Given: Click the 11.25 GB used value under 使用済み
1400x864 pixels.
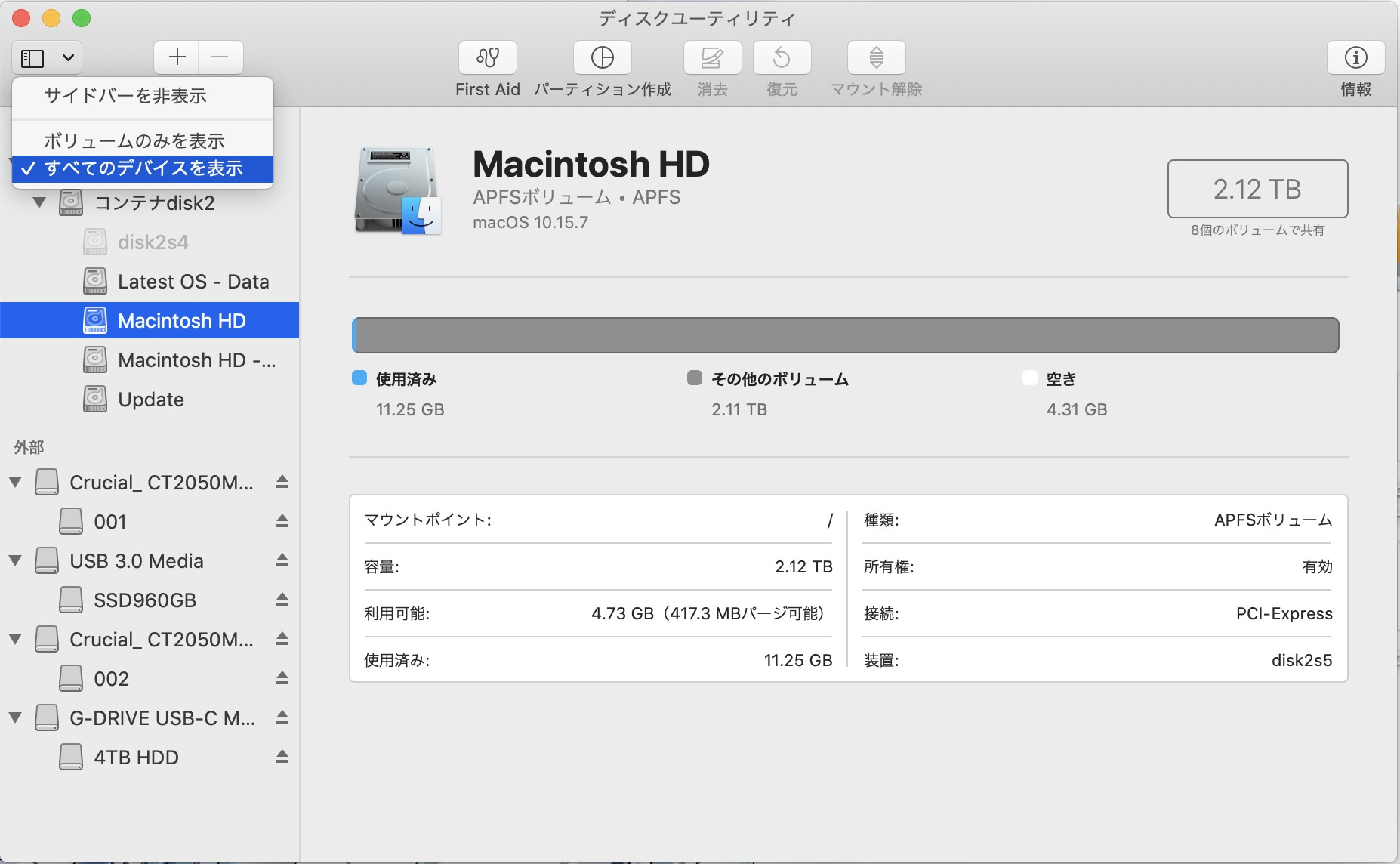Looking at the screenshot, I should tap(410, 409).
